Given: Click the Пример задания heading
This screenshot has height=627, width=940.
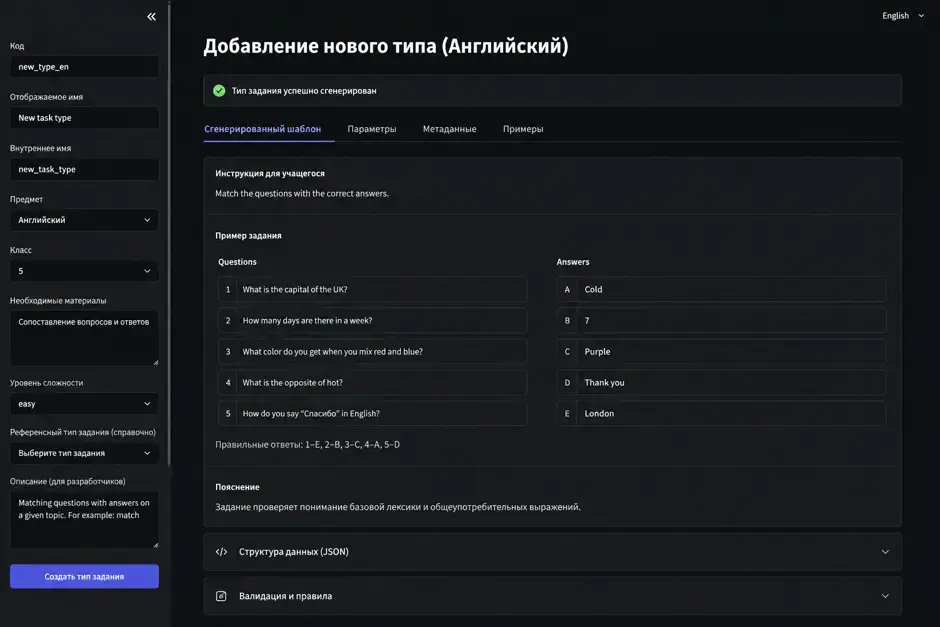Looking at the screenshot, I should [248, 236].
